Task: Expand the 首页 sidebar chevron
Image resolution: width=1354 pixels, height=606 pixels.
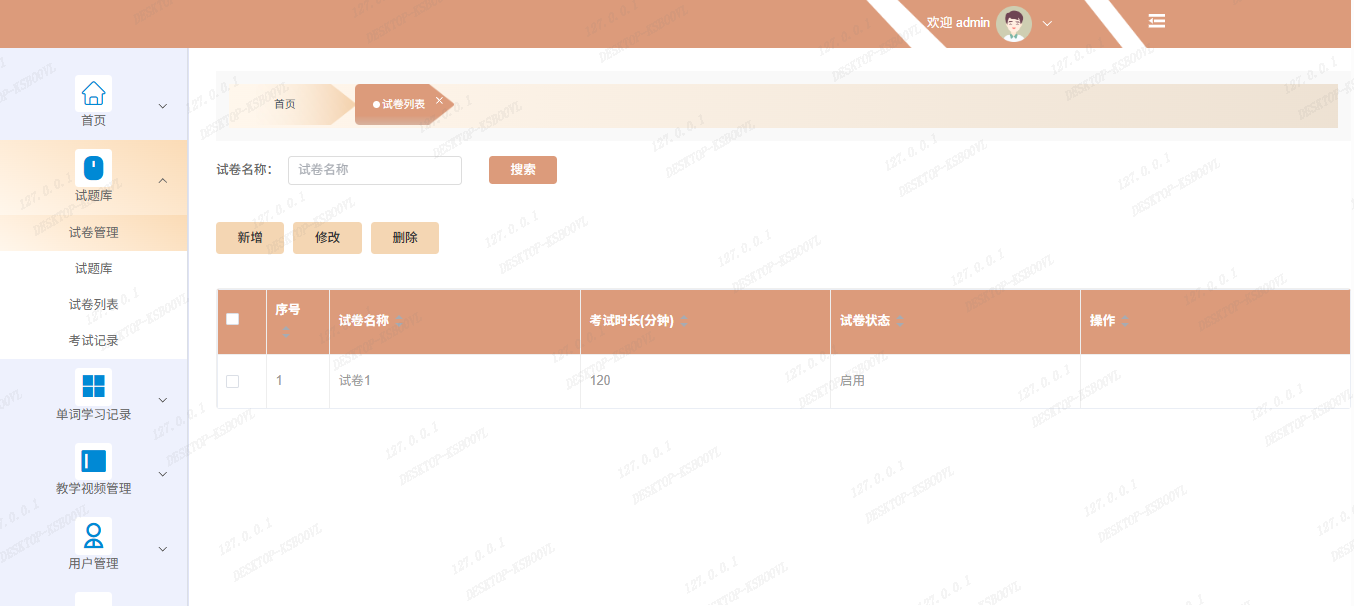Action: [163, 106]
